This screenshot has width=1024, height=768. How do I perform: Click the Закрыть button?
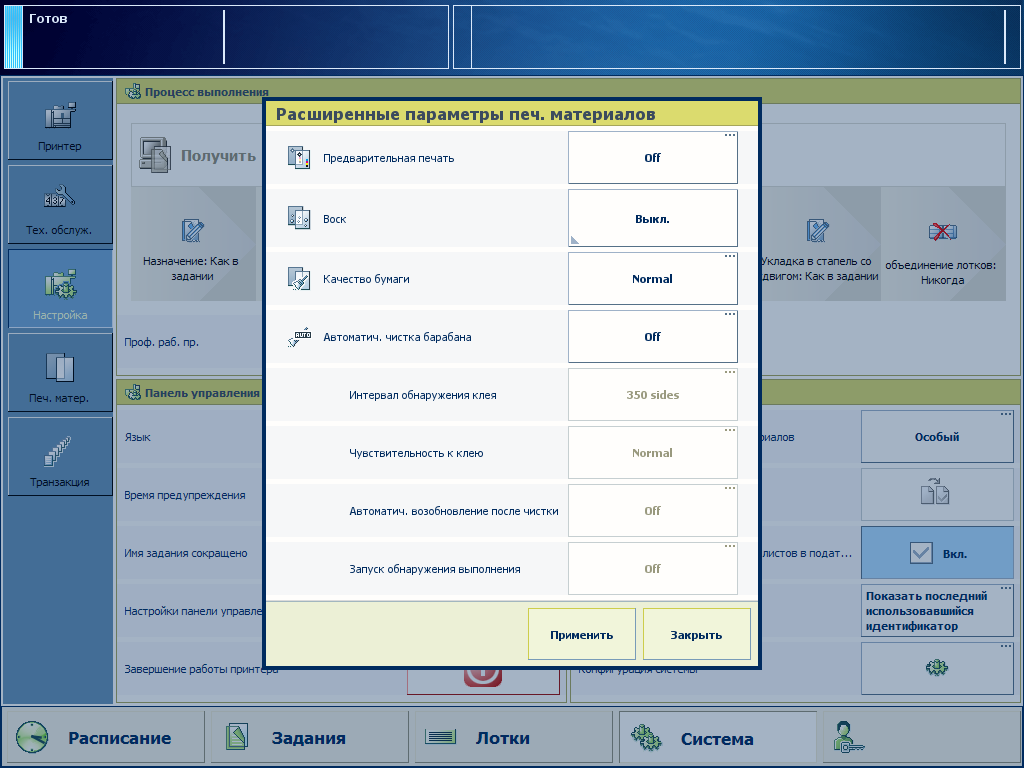click(696, 635)
